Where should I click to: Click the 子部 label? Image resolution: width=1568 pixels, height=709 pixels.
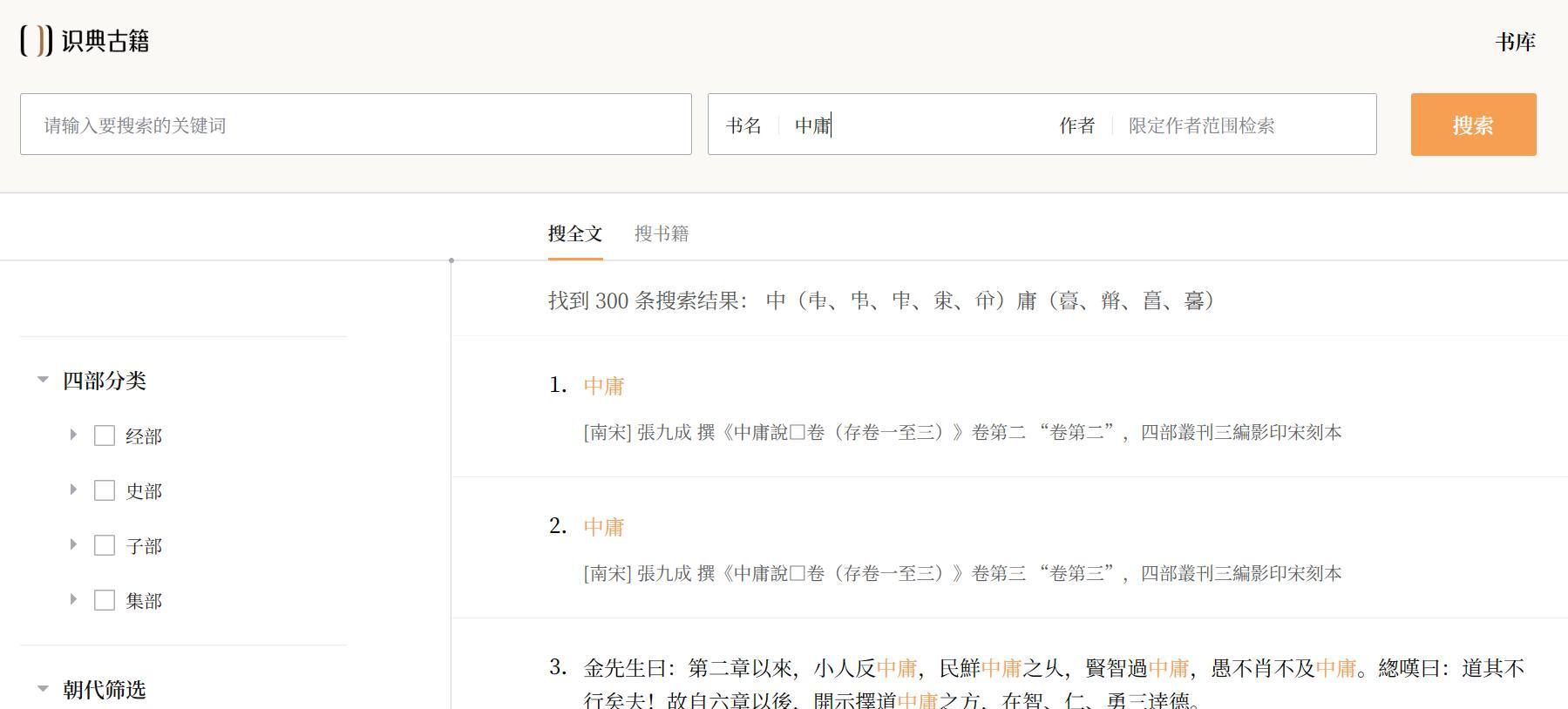click(x=144, y=546)
